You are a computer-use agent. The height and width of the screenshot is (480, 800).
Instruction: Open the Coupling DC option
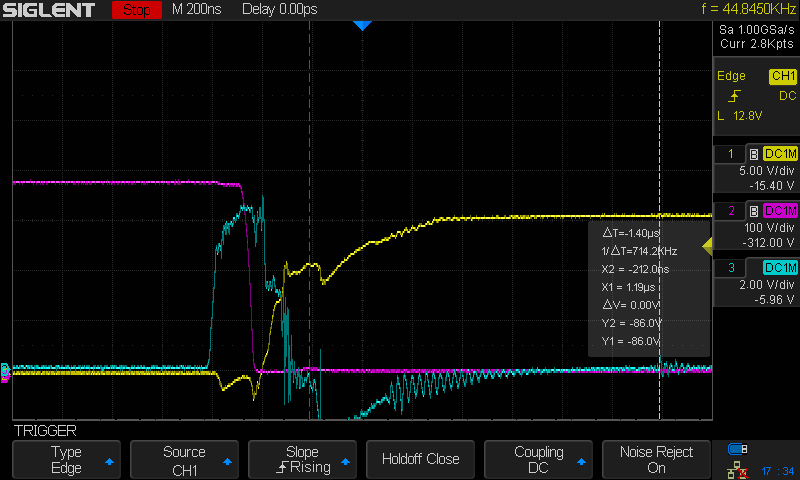(x=538, y=460)
